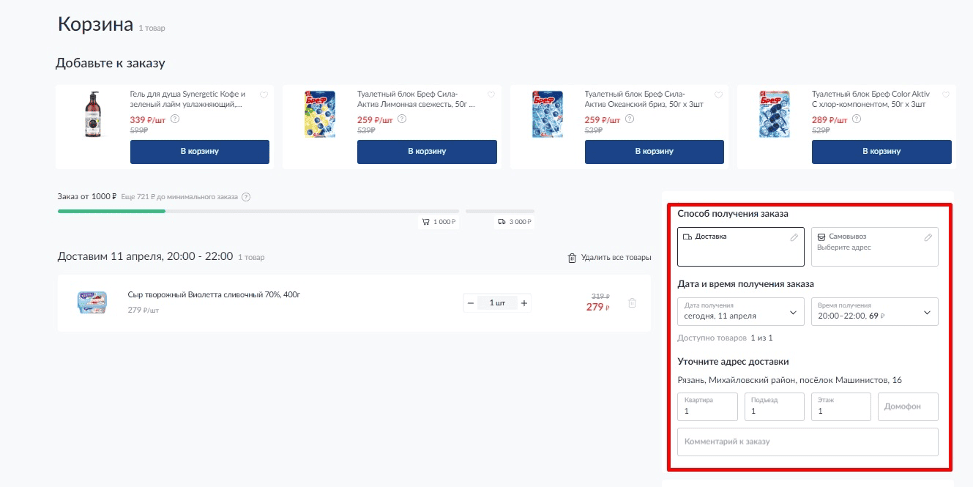The image size is (974, 487).
Task: Edit Самовывоз address using pencil icon
Action: 928,237
